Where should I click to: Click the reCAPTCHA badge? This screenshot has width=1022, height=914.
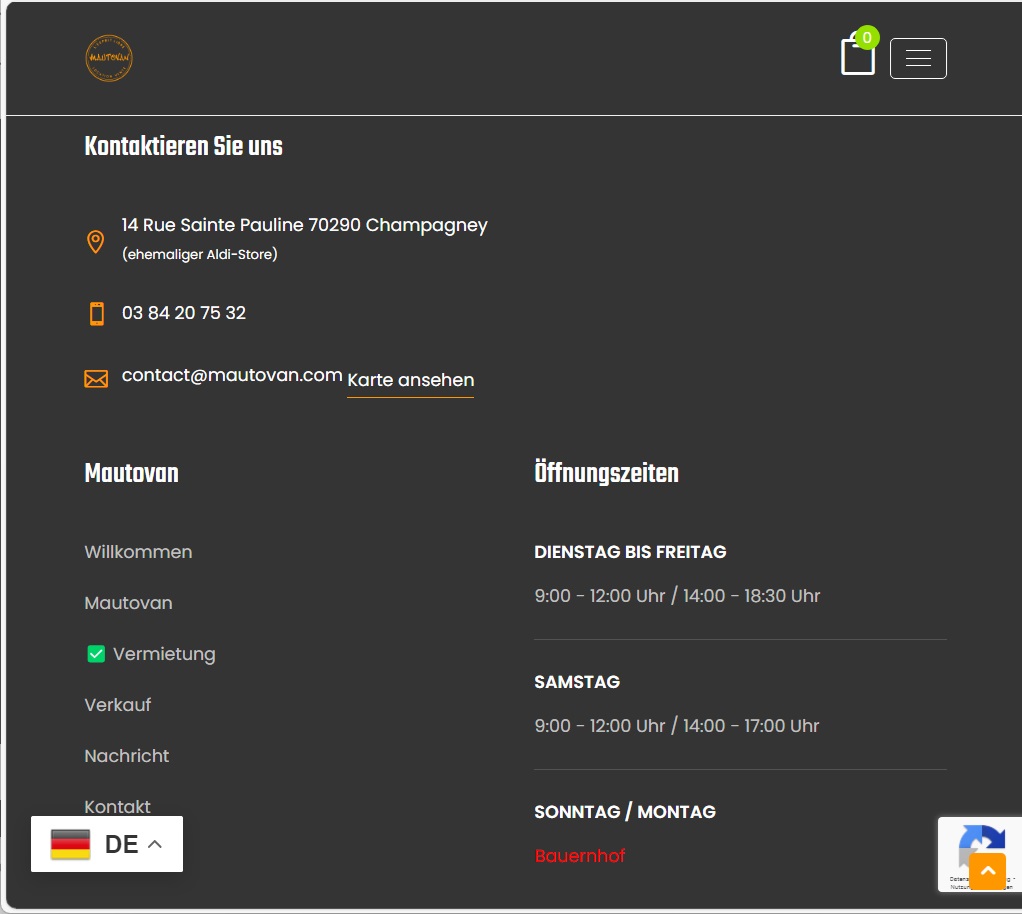tap(980, 854)
